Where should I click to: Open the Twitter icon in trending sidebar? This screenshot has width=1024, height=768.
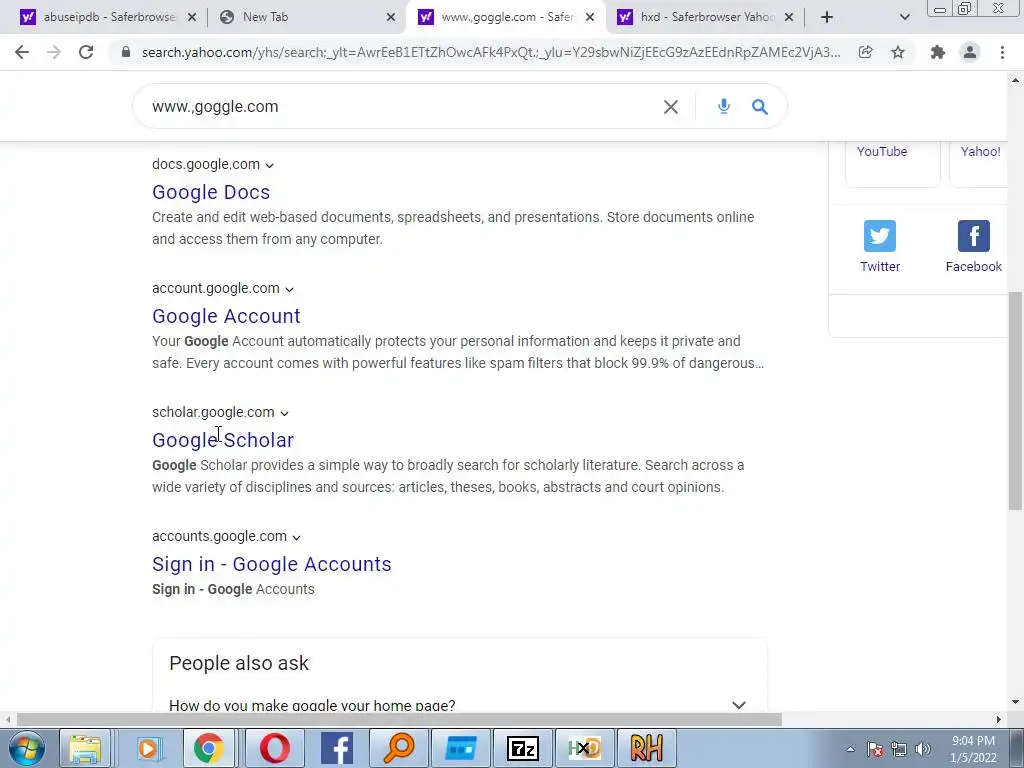point(880,236)
